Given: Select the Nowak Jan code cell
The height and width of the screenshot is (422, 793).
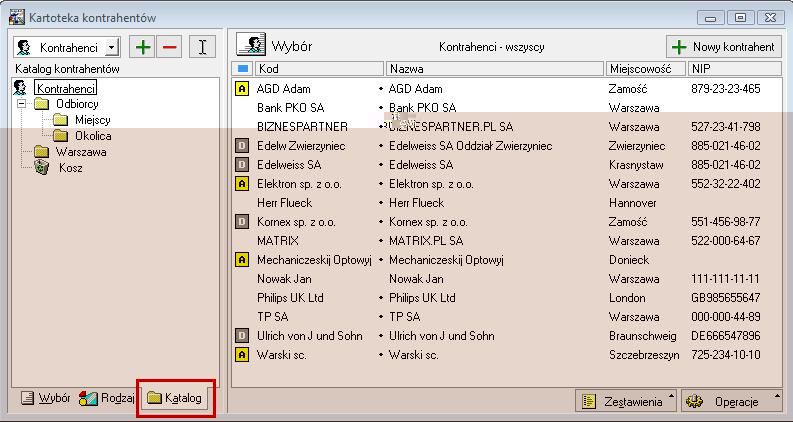Looking at the screenshot, I should (x=284, y=279).
